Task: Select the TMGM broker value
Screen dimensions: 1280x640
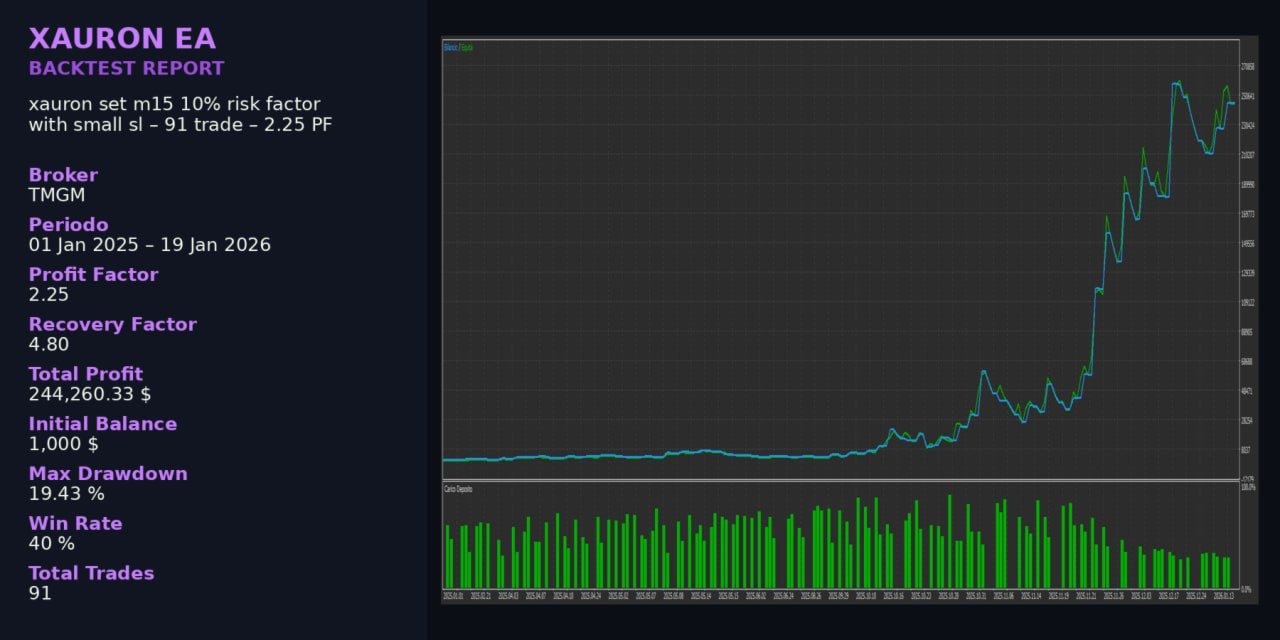Action: [x=57, y=195]
